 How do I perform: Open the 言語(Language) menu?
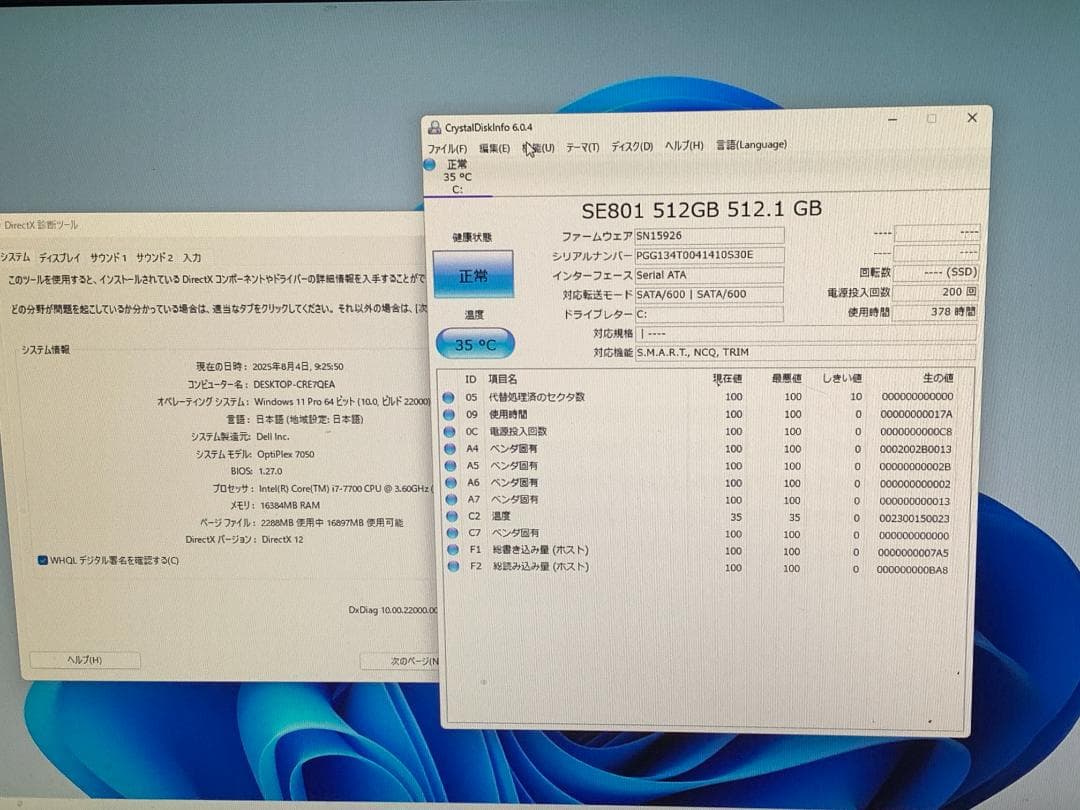752,145
